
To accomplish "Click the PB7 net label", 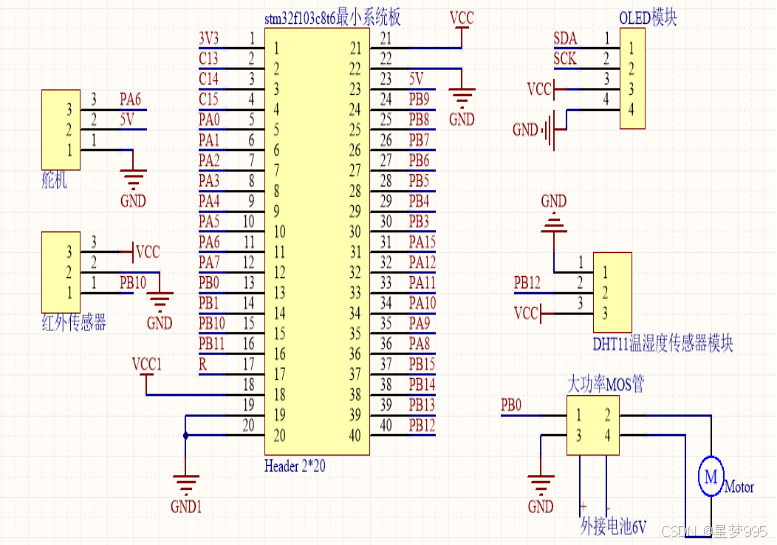I will (x=419, y=140).
